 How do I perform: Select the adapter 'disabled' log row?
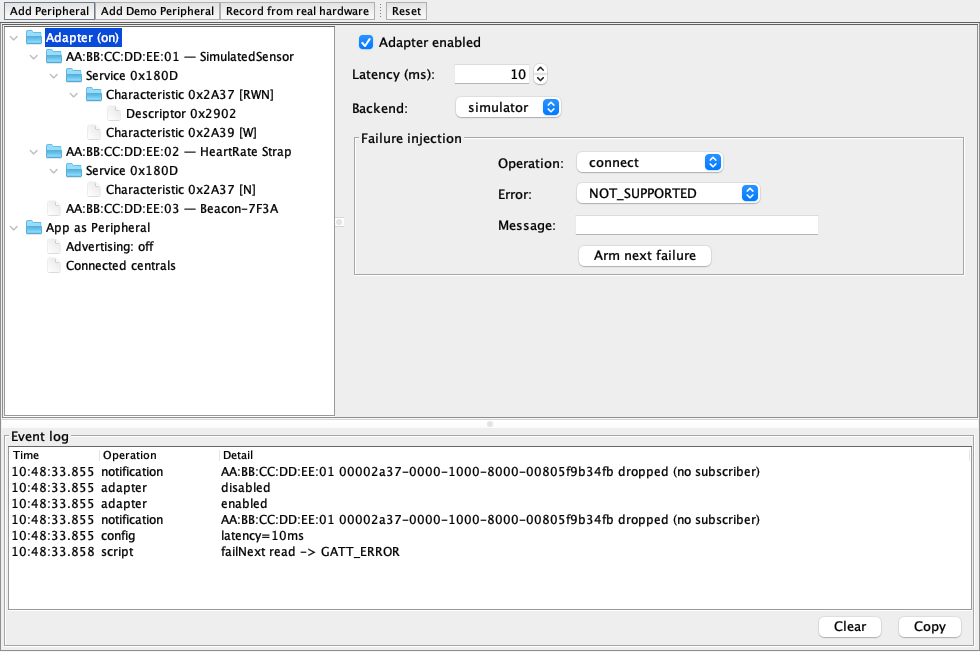tap(490, 488)
